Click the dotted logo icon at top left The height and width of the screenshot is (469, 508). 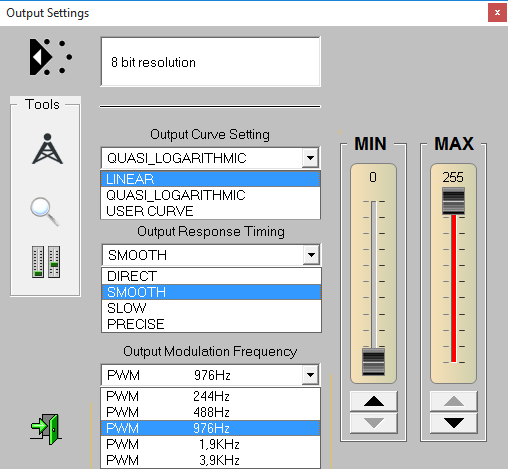point(50,57)
